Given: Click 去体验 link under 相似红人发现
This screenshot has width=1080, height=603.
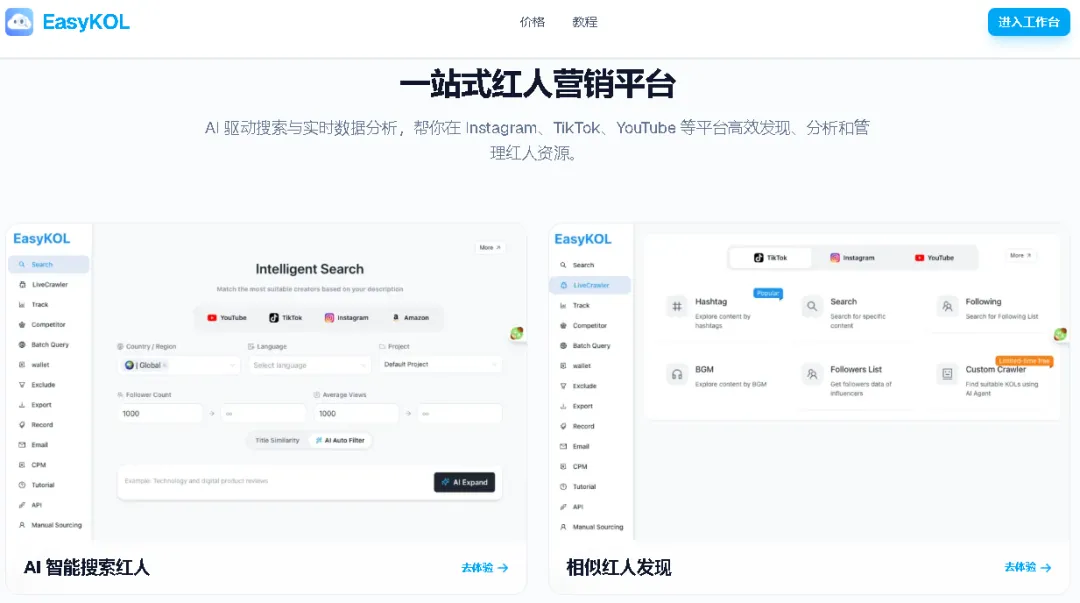Looking at the screenshot, I should tap(1028, 567).
